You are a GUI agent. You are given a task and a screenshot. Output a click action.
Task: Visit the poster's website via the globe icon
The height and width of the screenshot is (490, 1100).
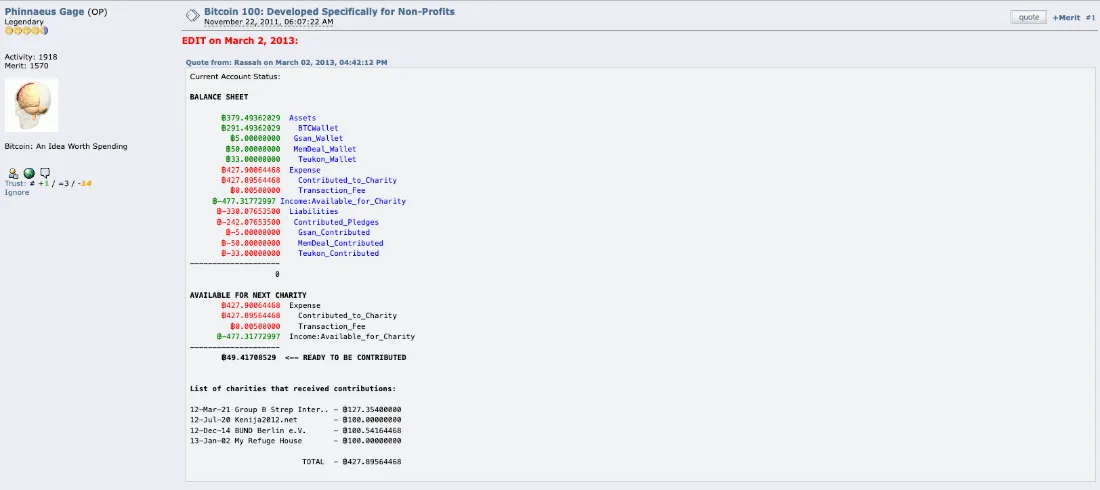pyautogui.click(x=29, y=173)
